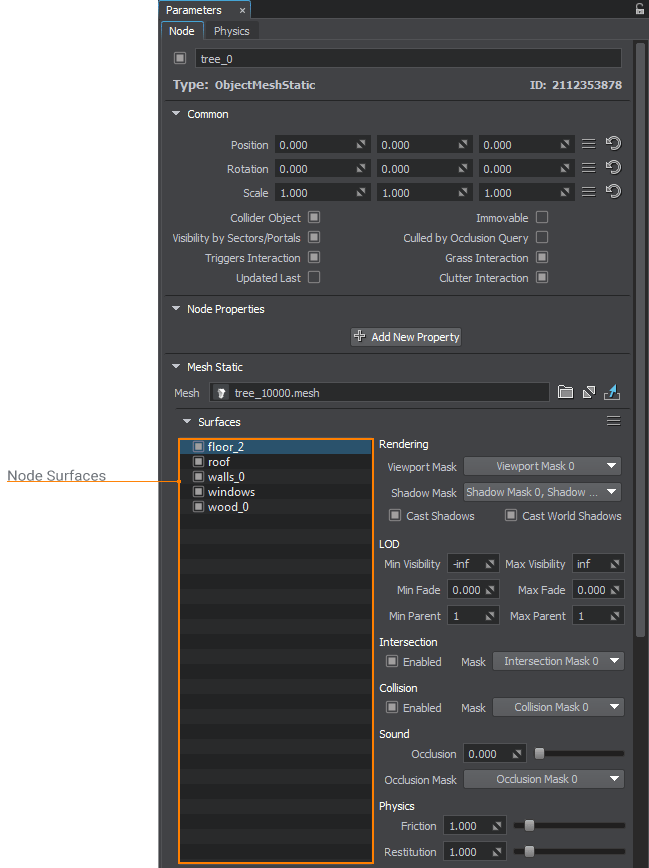Click the Add New Property button

tap(406, 337)
